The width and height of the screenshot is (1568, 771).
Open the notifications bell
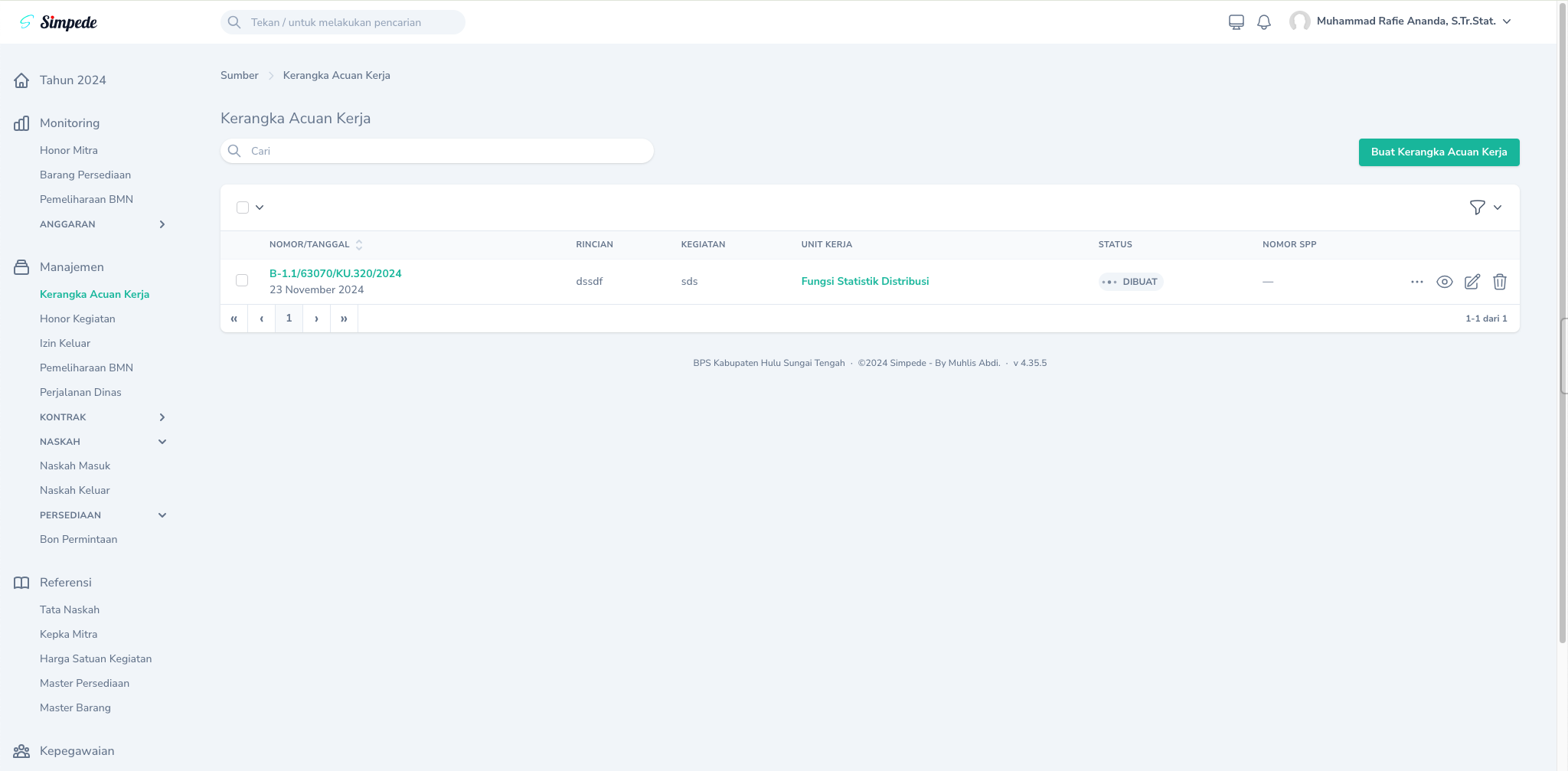click(1264, 22)
